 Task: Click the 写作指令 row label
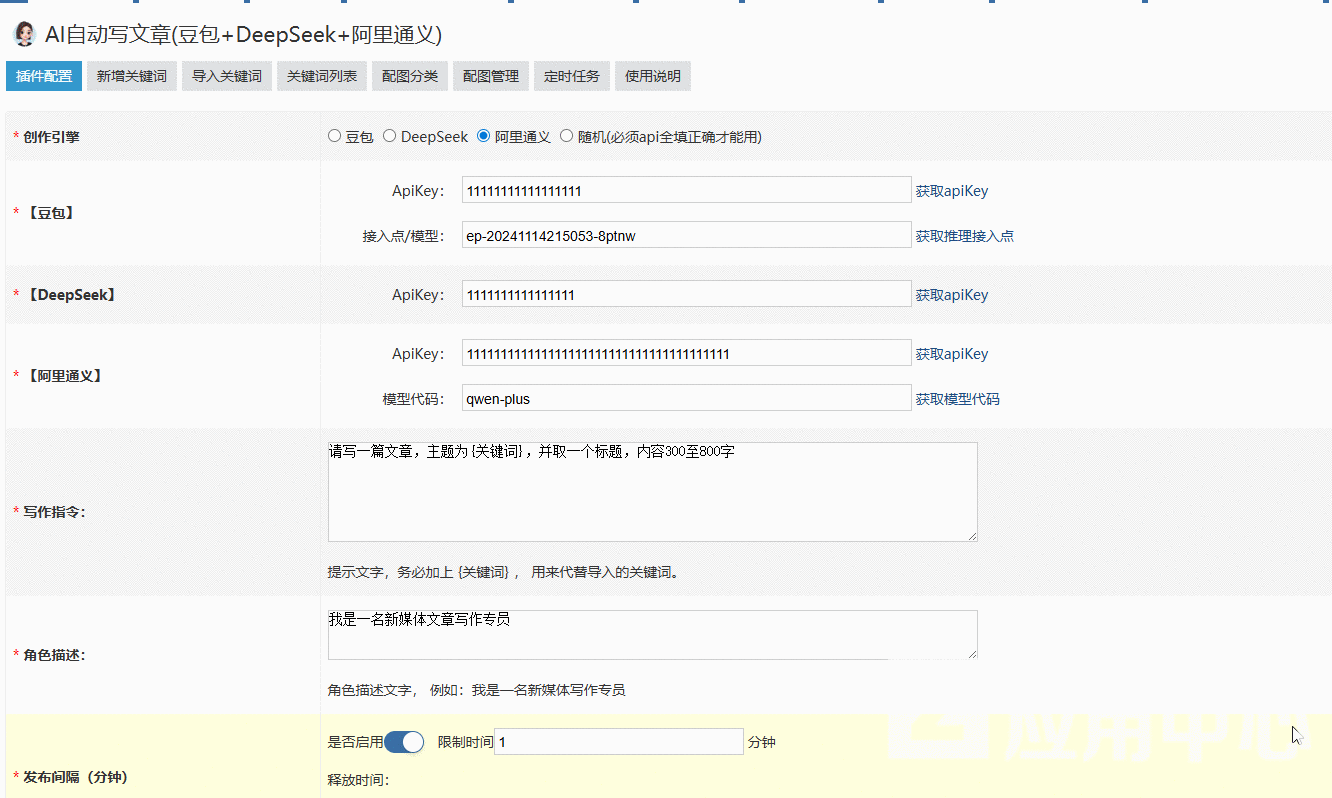coord(54,511)
